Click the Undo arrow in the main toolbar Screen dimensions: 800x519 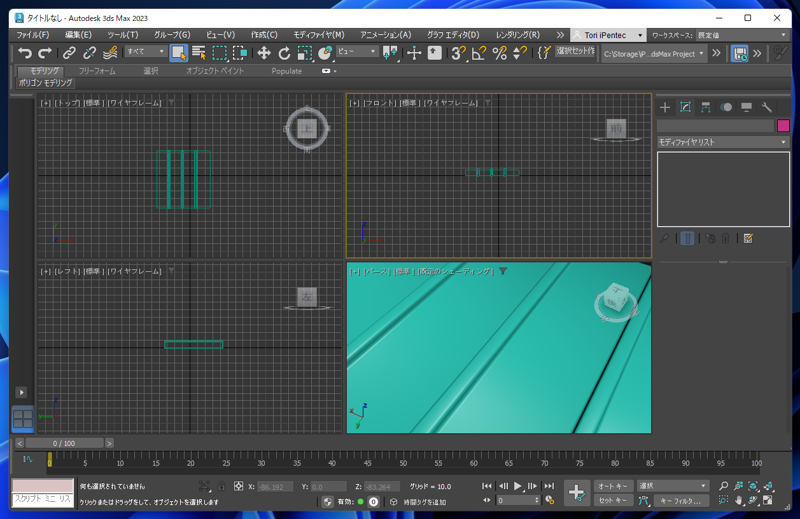tap(24, 53)
